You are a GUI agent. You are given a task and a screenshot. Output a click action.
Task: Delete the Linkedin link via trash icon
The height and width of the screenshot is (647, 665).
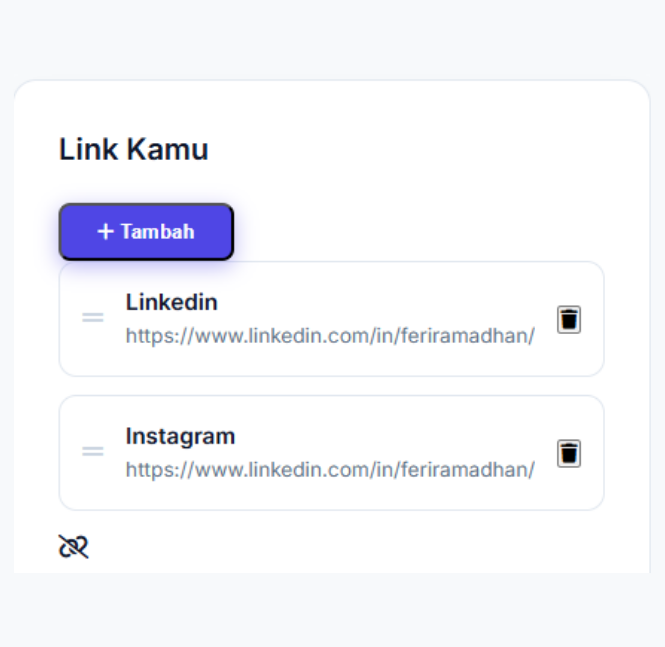[569, 319]
